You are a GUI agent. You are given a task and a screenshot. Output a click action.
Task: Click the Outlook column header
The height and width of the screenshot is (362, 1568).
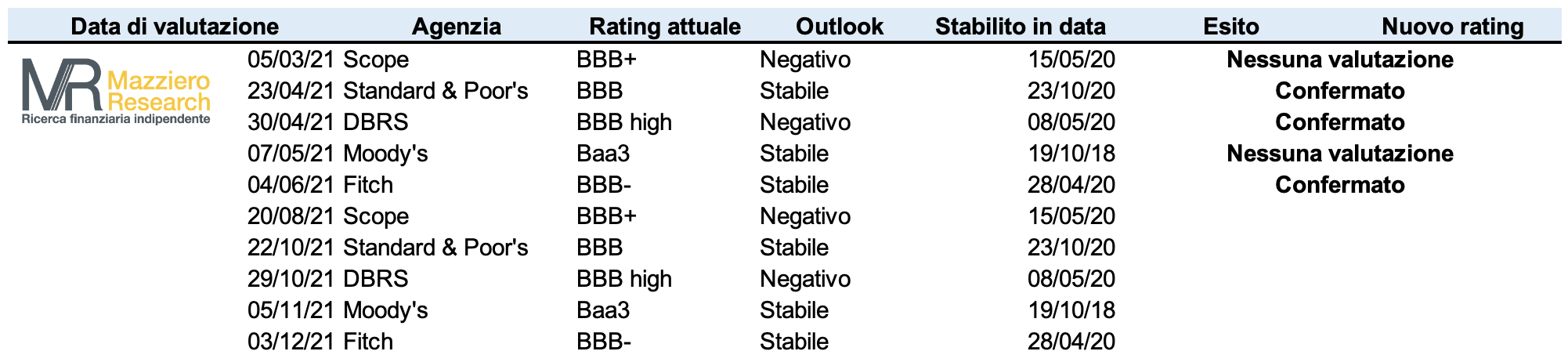tap(840, 27)
